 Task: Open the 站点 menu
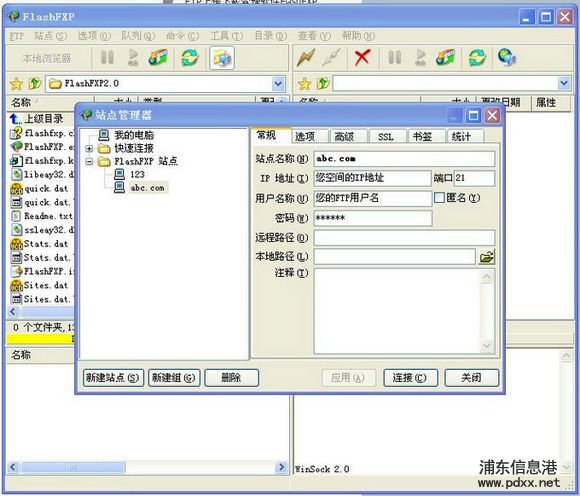[50, 36]
